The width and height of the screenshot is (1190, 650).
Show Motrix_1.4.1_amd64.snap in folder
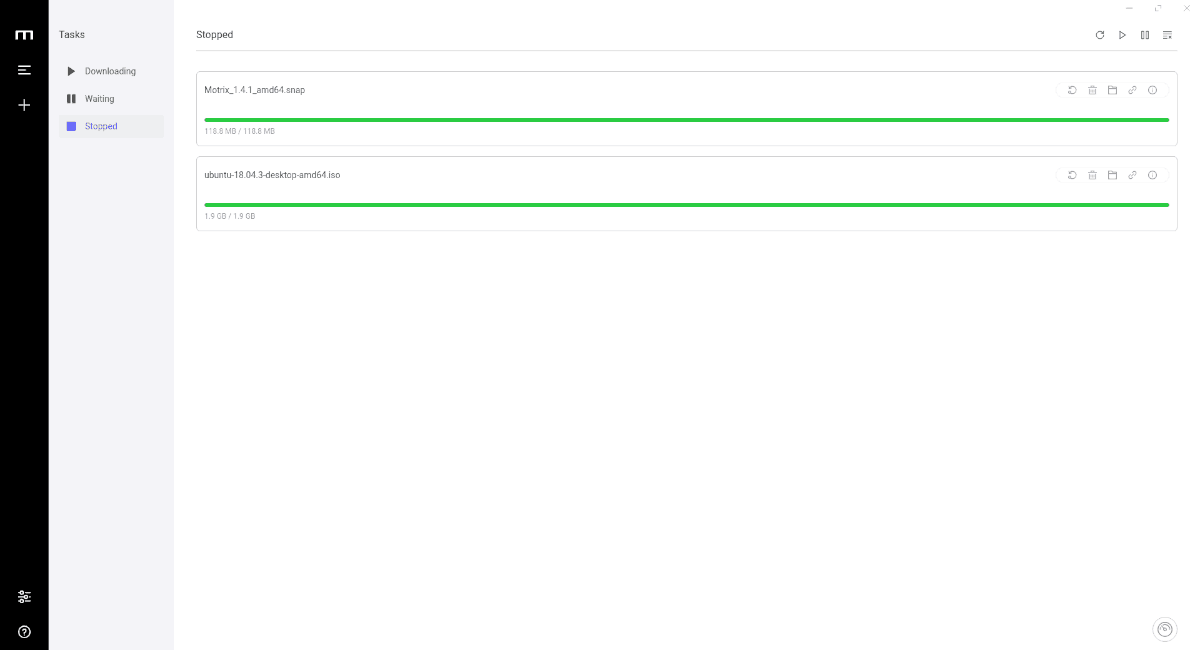[x=1113, y=90]
